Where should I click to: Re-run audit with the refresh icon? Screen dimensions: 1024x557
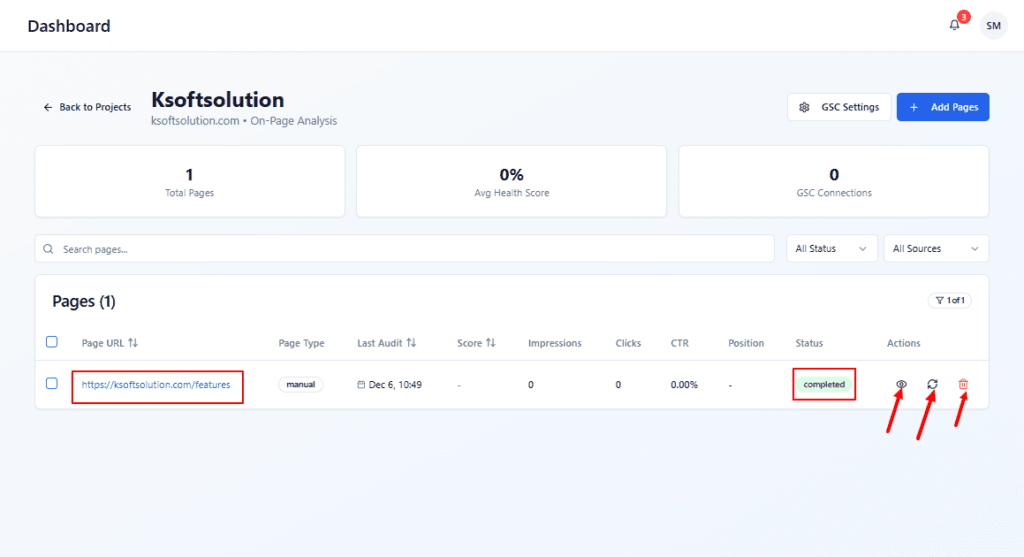tap(933, 384)
